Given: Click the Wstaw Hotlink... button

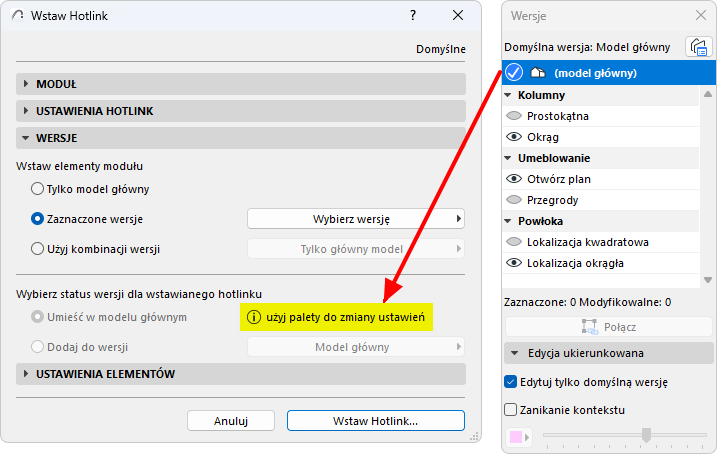Looking at the screenshot, I should point(375,421).
